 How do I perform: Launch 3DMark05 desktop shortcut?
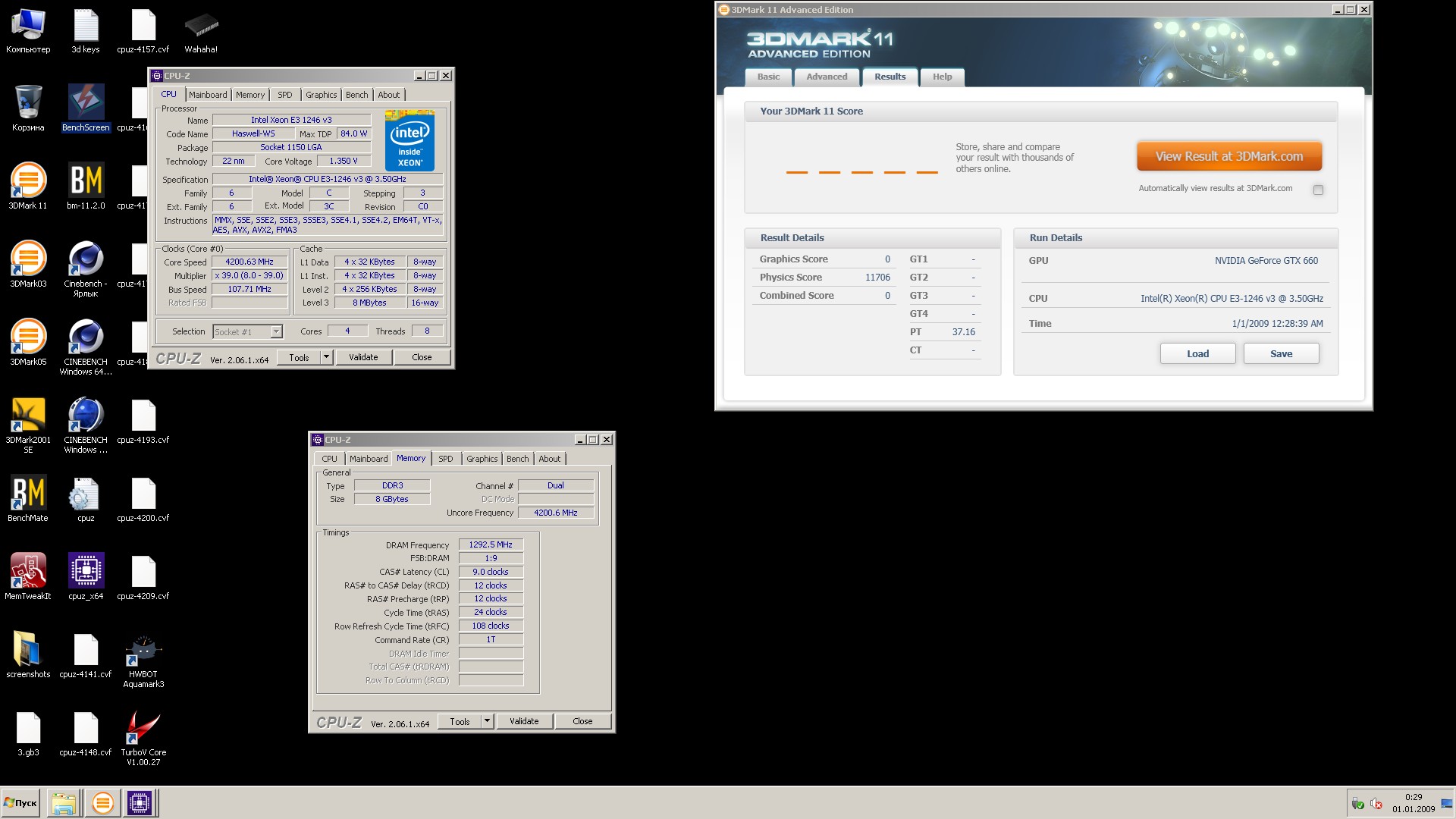(28, 343)
